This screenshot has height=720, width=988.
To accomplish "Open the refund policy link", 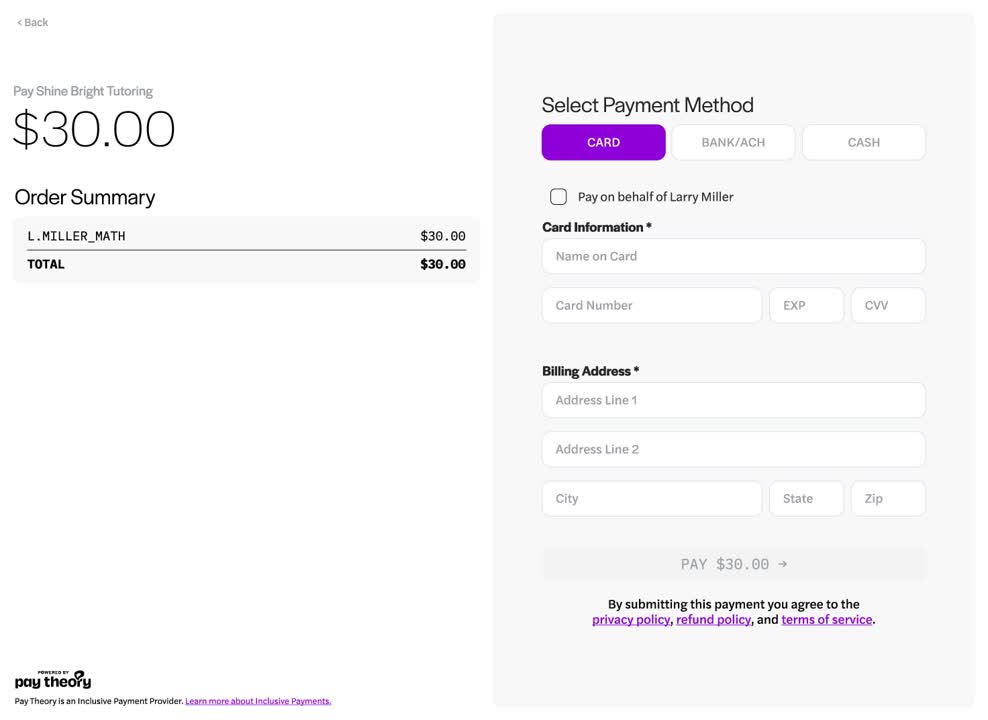I will (x=713, y=619).
